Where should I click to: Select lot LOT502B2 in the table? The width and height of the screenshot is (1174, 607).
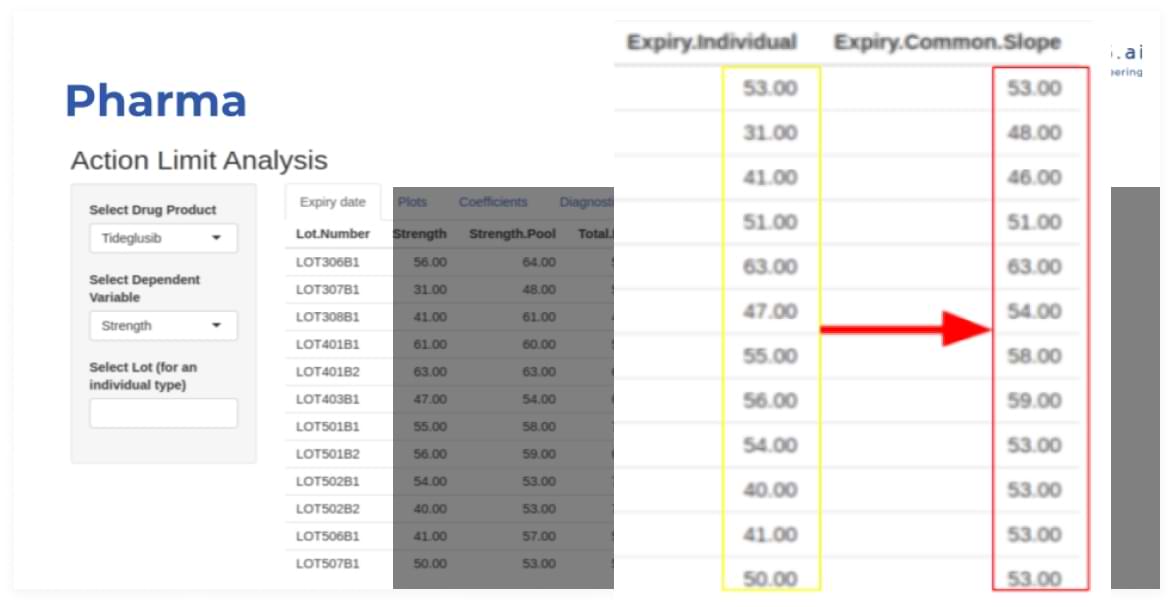[x=327, y=509]
